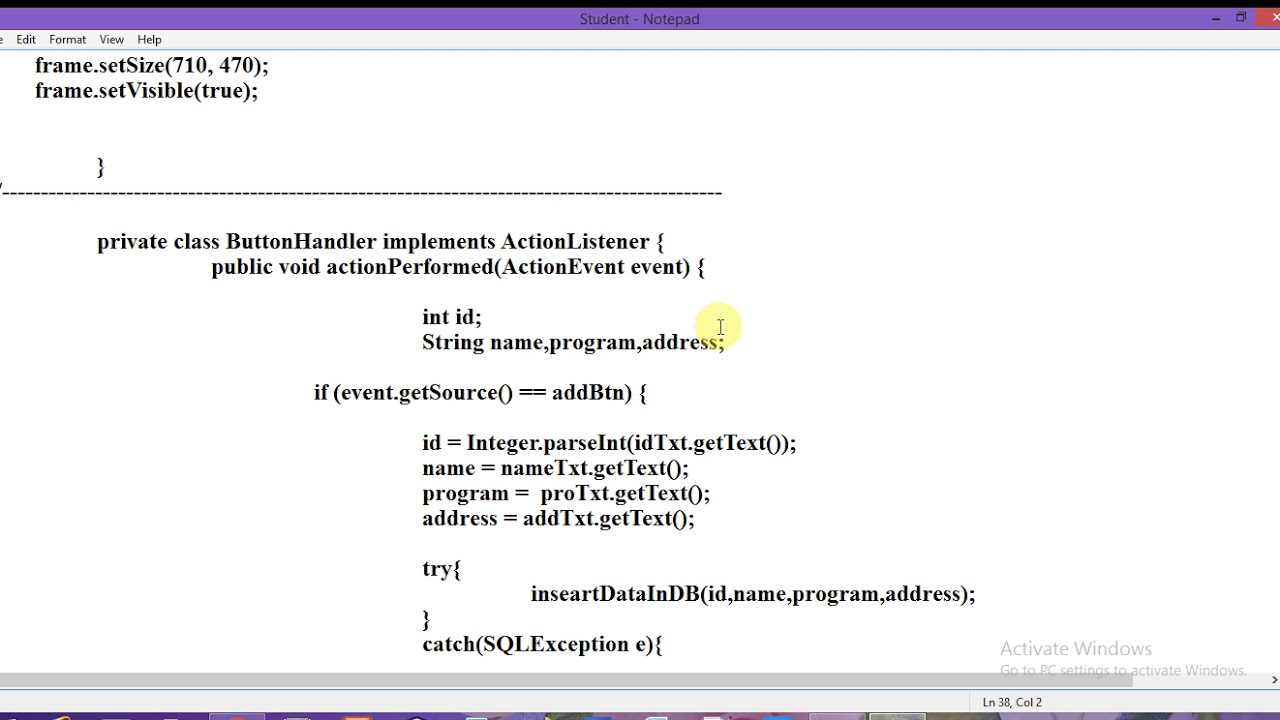This screenshot has width=1280, height=720.
Task: Click on the 'int id;' line
Action: (x=452, y=317)
